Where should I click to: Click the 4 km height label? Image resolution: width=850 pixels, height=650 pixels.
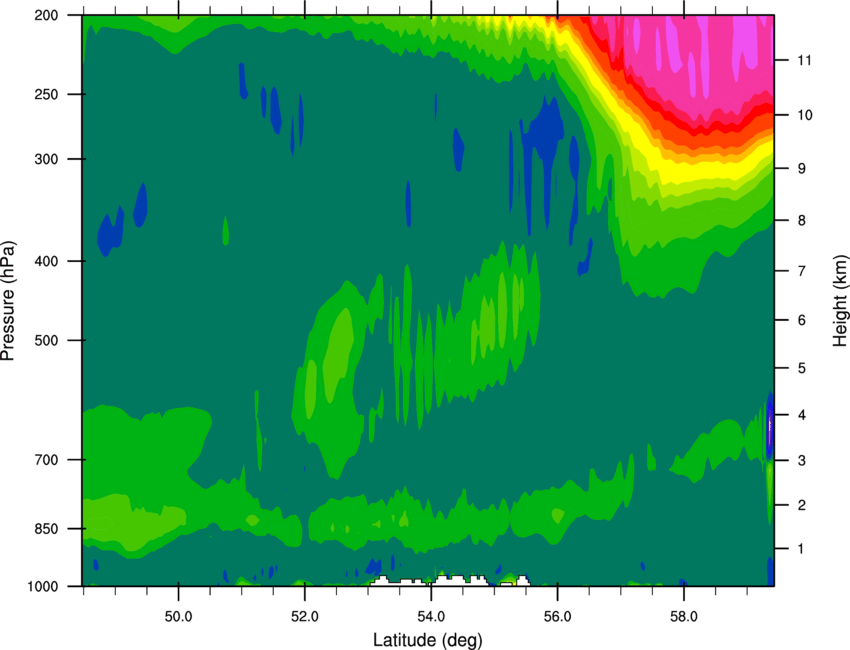[x=802, y=415]
